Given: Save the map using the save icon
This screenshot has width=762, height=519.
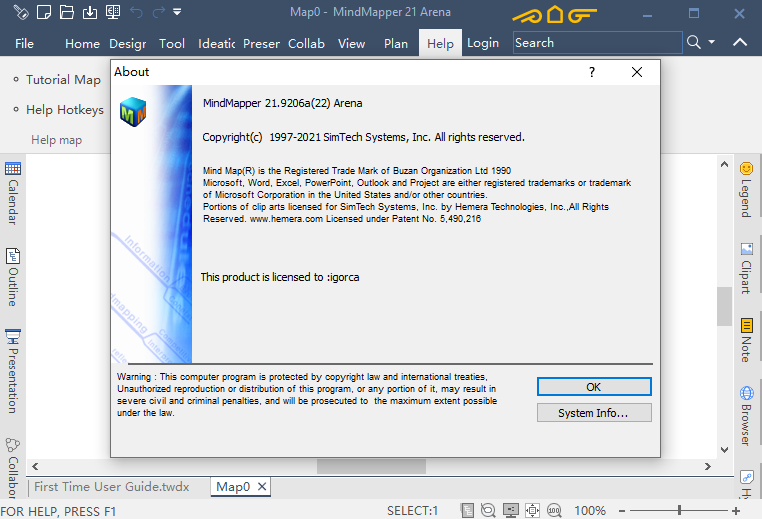Looking at the screenshot, I should (90, 12).
